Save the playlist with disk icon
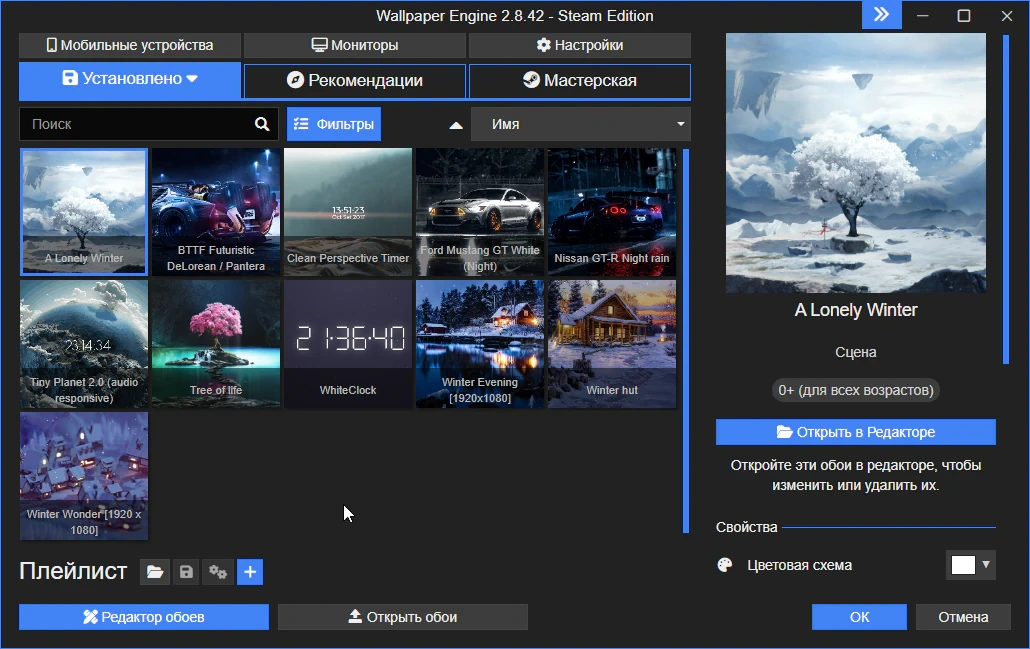 [187, 571]
